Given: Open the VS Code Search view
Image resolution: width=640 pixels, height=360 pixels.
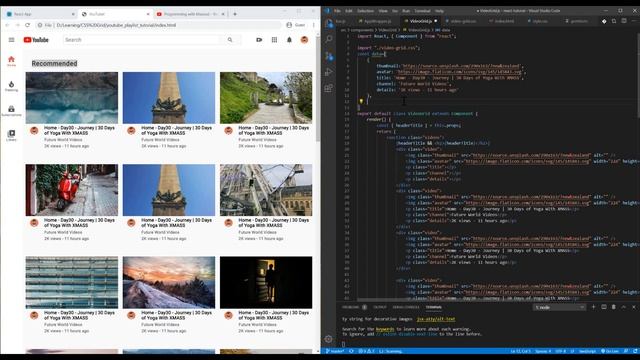Looking at the screenshot, I should pos(329,39).
